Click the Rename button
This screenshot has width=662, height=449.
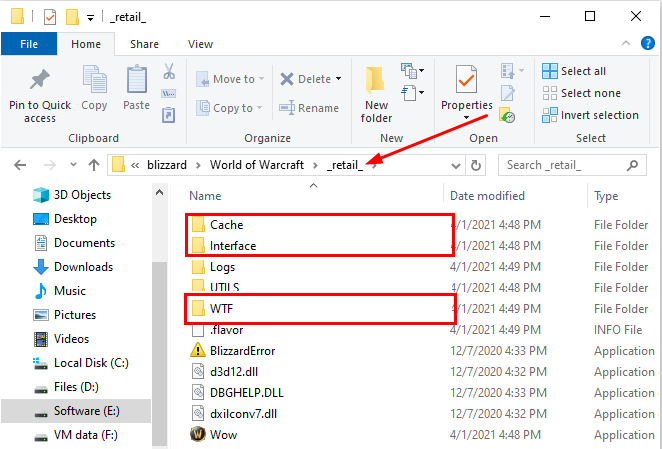click(x=309, y=108)
